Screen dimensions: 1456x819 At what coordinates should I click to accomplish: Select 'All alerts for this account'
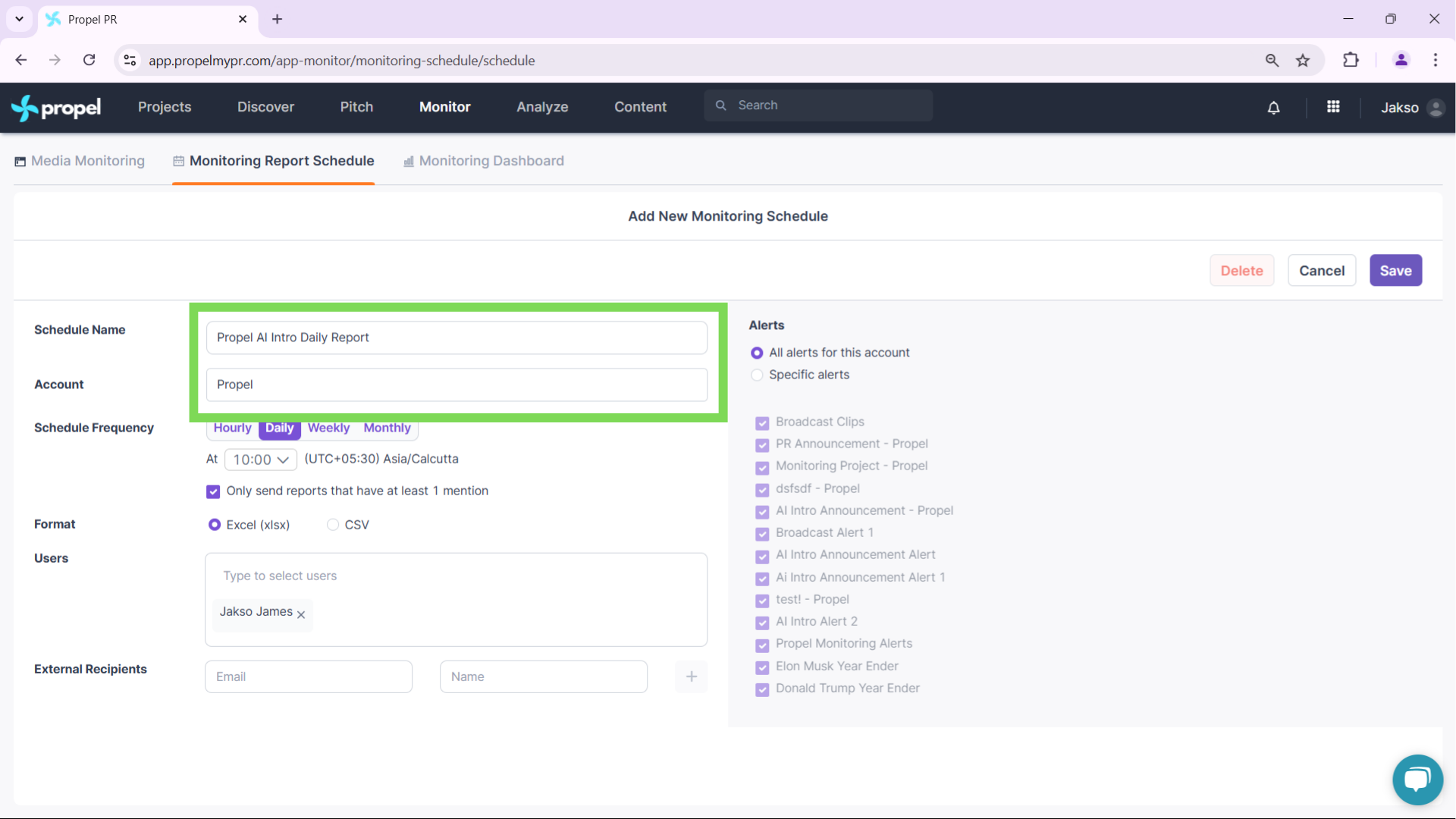pyautogui.click(x=757, y=353)
